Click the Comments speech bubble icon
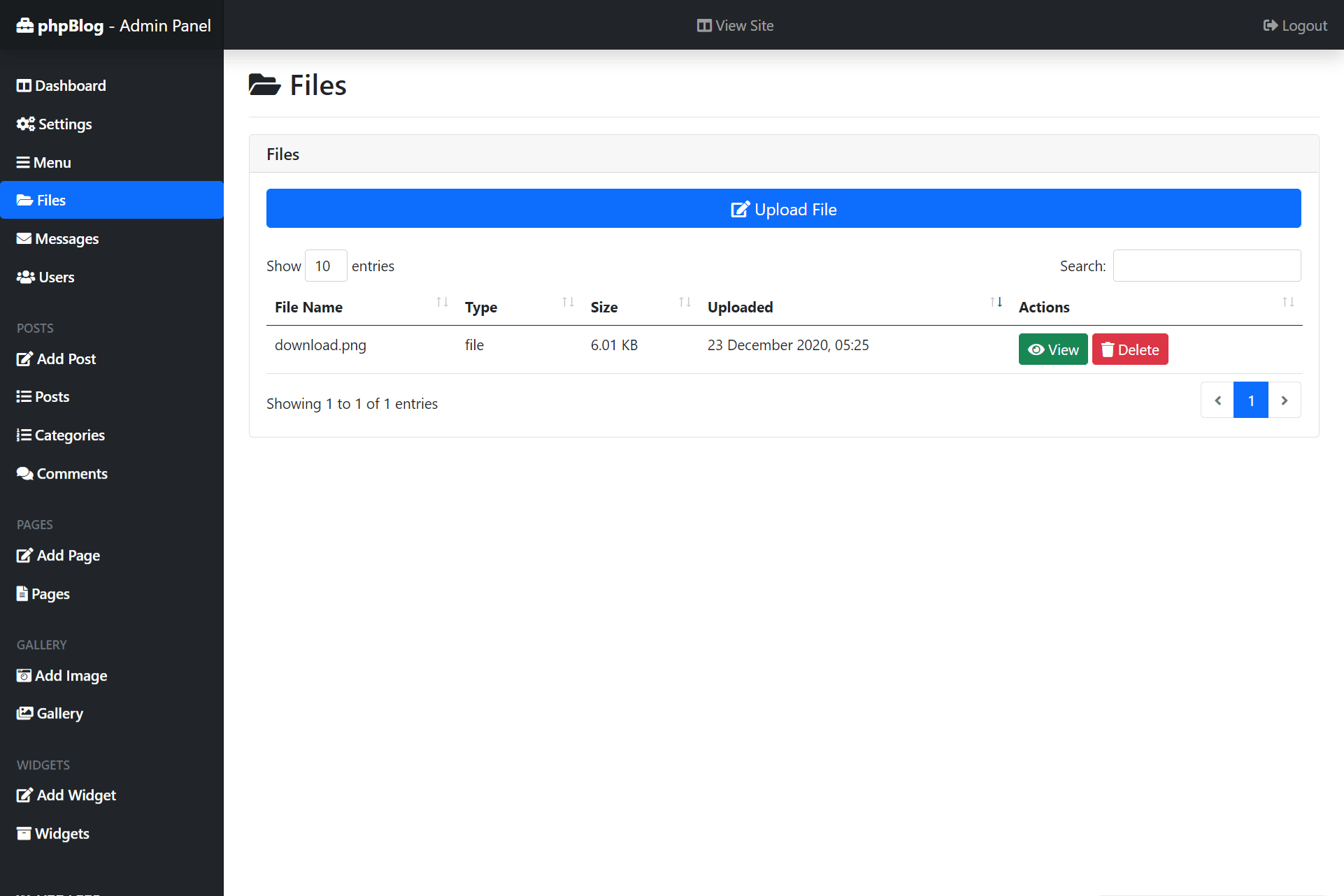Viewport: 1344px width, 896px height. pos(24,474)
